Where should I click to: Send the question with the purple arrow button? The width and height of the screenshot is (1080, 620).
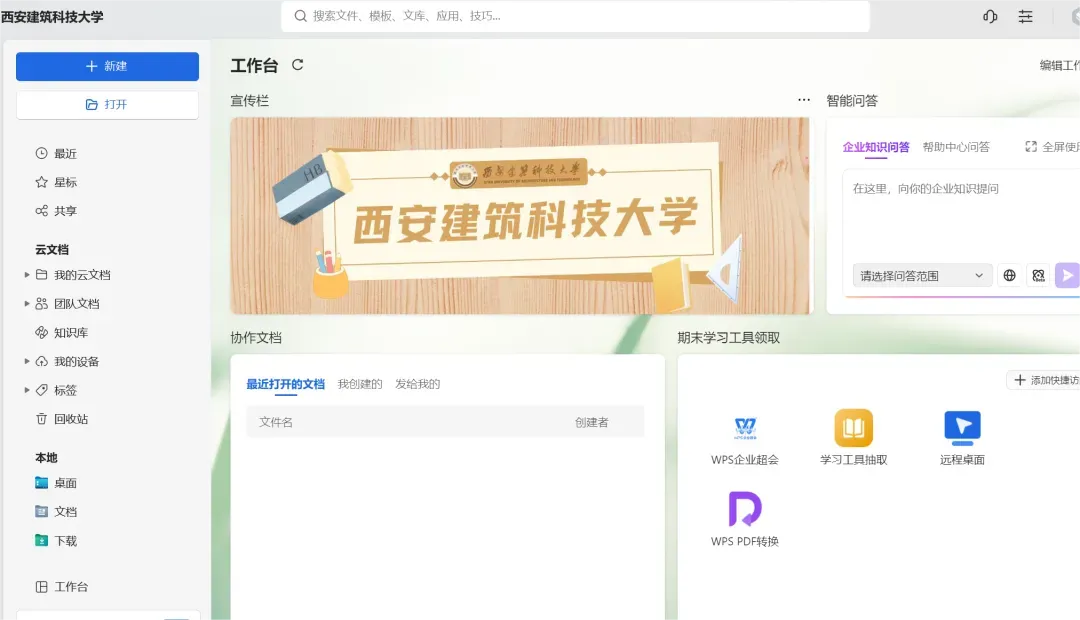click(x=1067, y=276)
